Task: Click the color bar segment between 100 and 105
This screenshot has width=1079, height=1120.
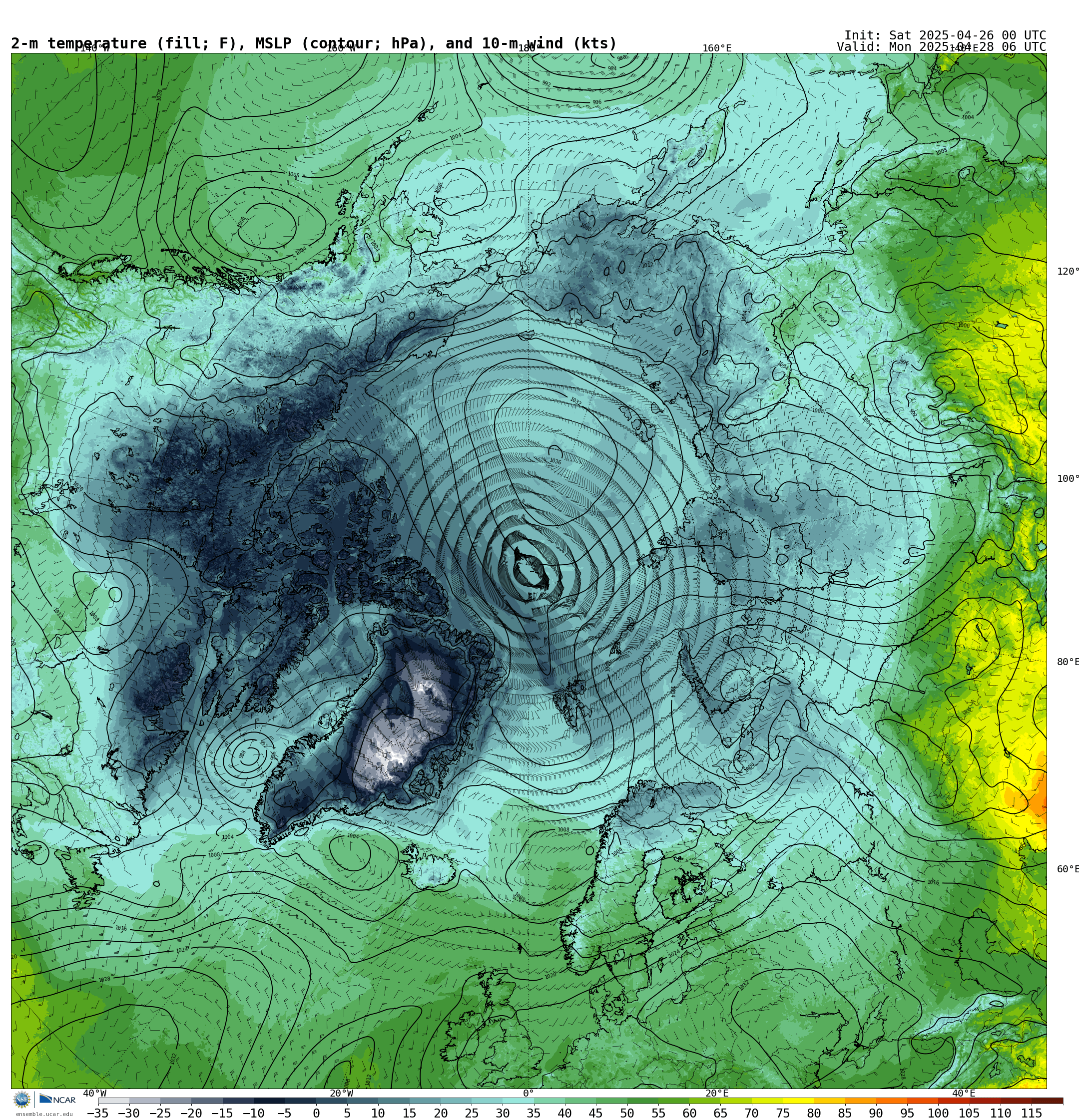Action: click(x=953, y=1101)
